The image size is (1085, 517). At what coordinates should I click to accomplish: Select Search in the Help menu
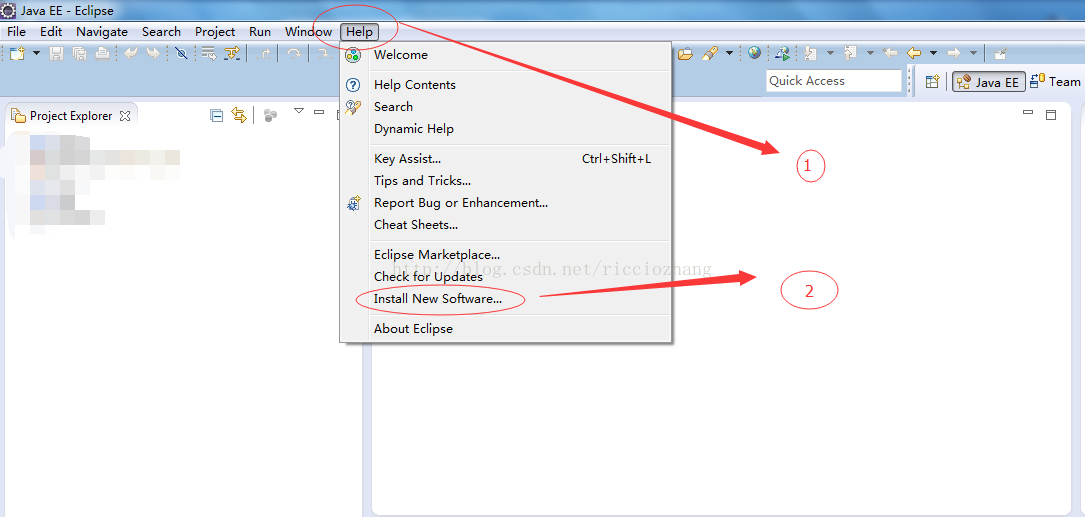505,107
